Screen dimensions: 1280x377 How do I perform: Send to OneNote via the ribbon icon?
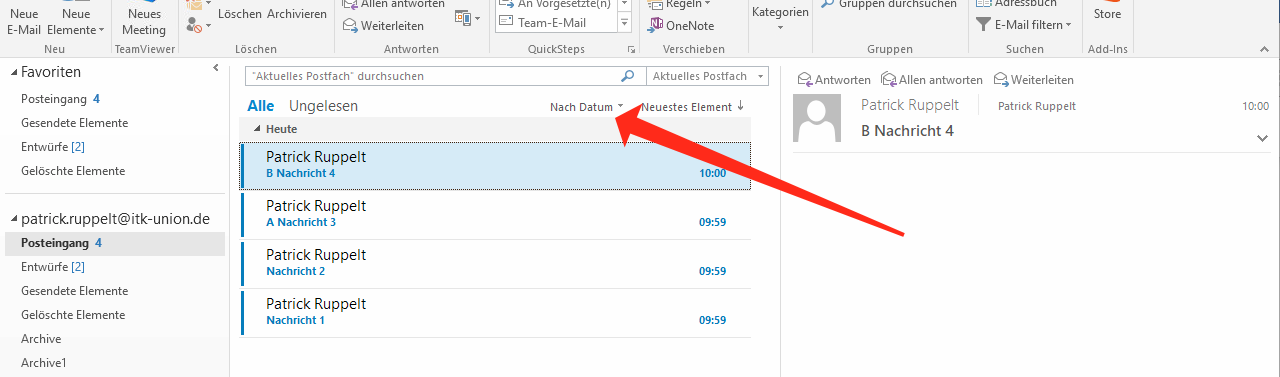pyautogui.click(x=656, y=26)
